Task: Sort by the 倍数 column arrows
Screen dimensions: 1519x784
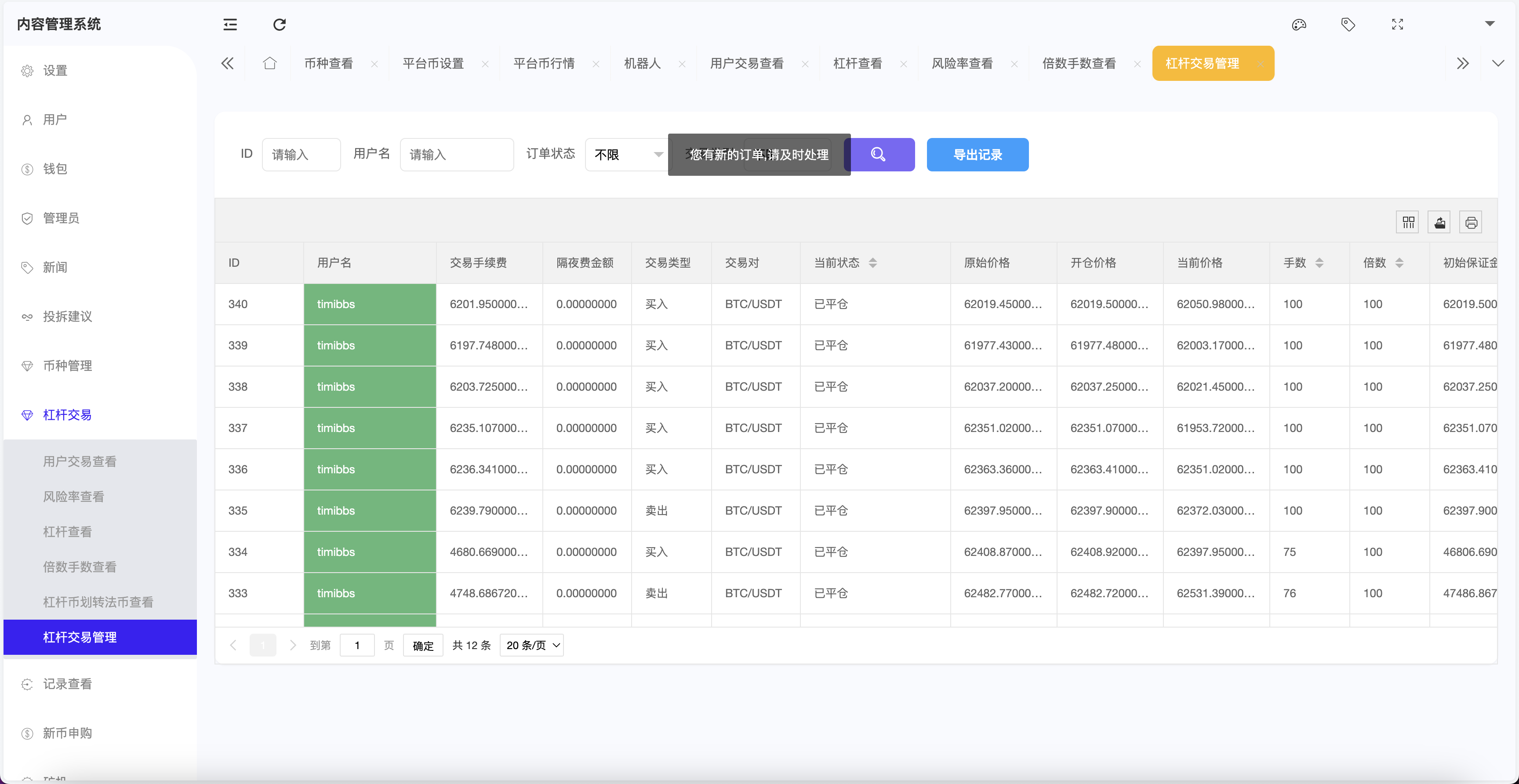Action: [1399, 263]
